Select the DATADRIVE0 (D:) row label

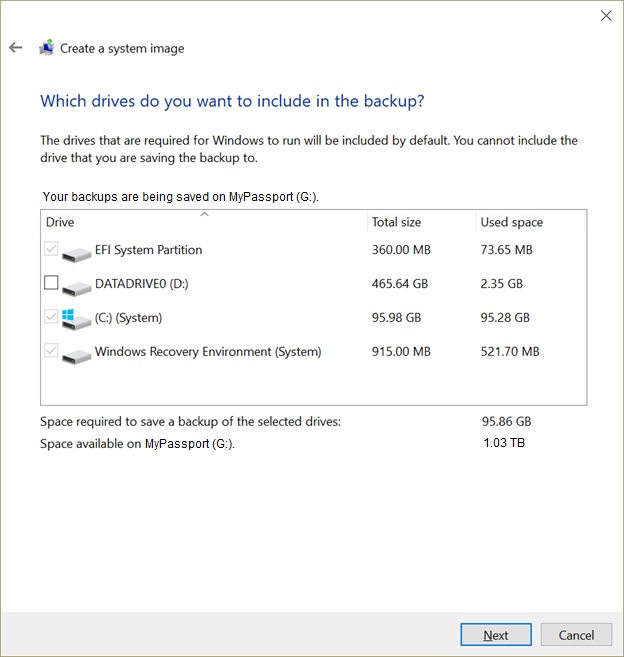click(142, 284)
